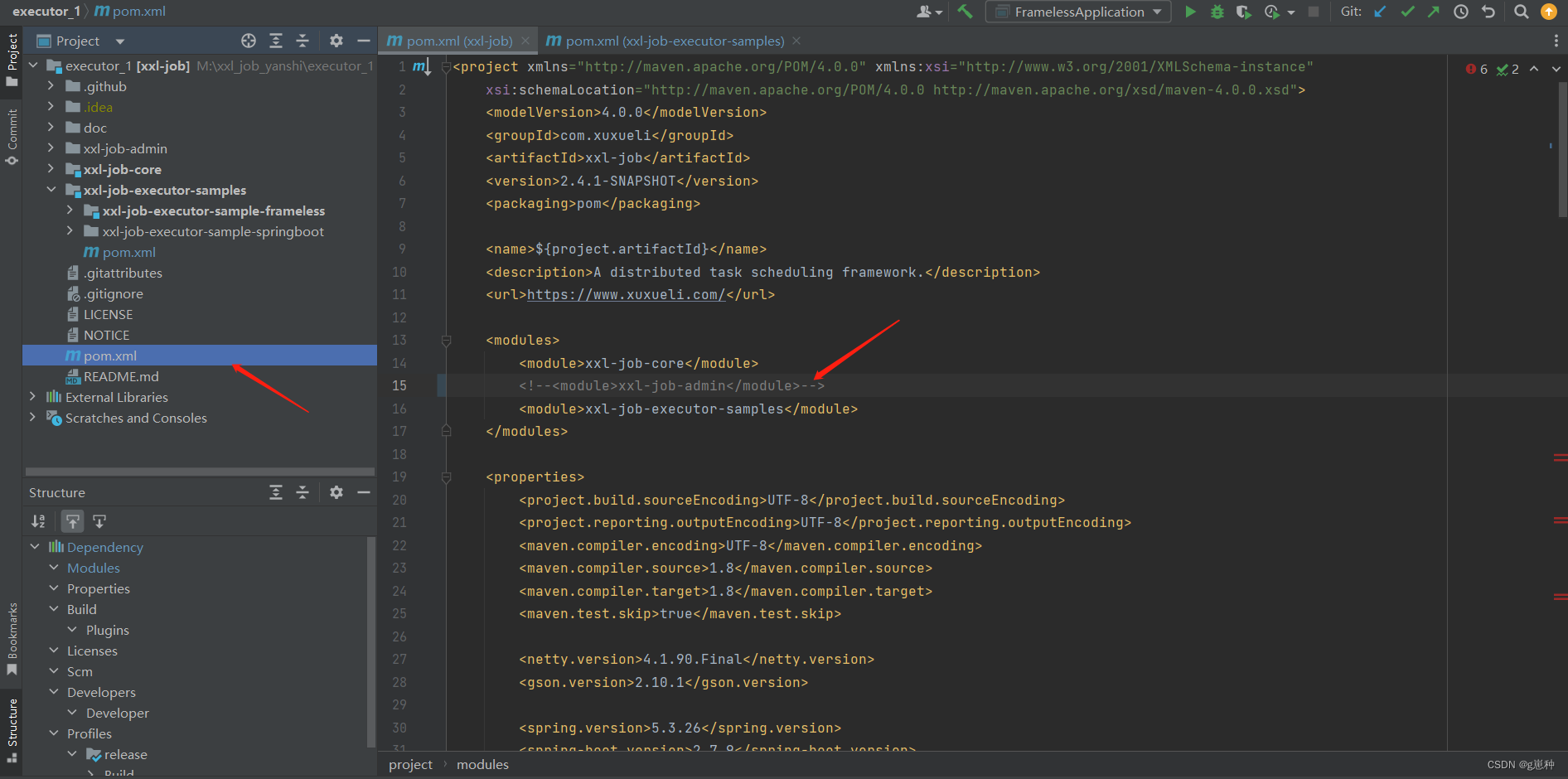Screen dimensions: 1568x779
Task: Expand the xxl-job-core module
Action: point(51,169)
